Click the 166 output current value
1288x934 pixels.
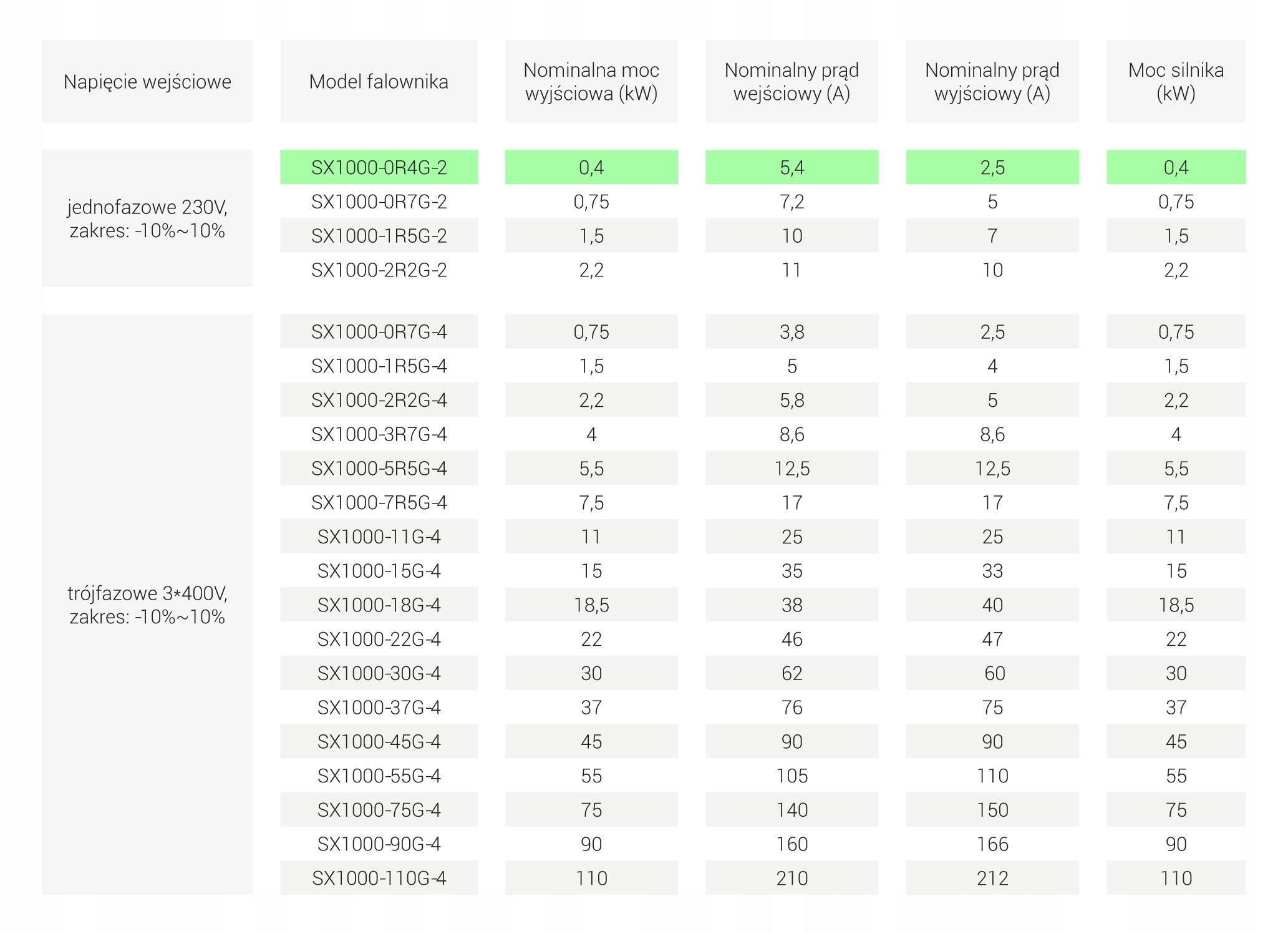click(992, 844)
